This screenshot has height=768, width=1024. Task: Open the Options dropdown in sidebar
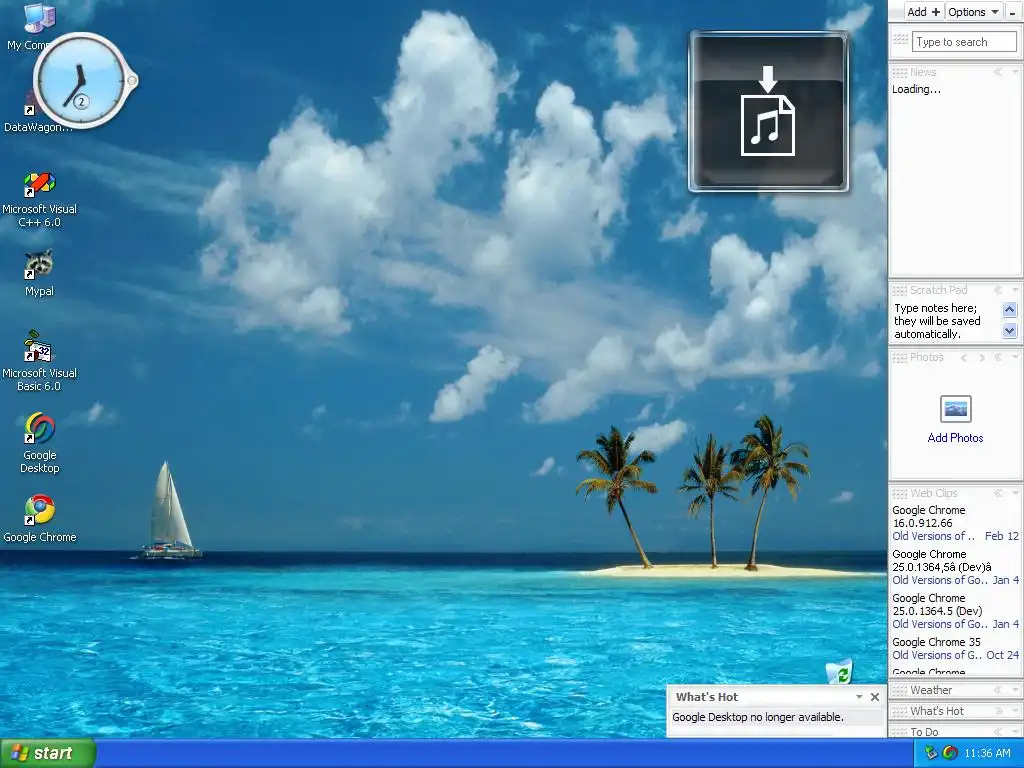973,12
